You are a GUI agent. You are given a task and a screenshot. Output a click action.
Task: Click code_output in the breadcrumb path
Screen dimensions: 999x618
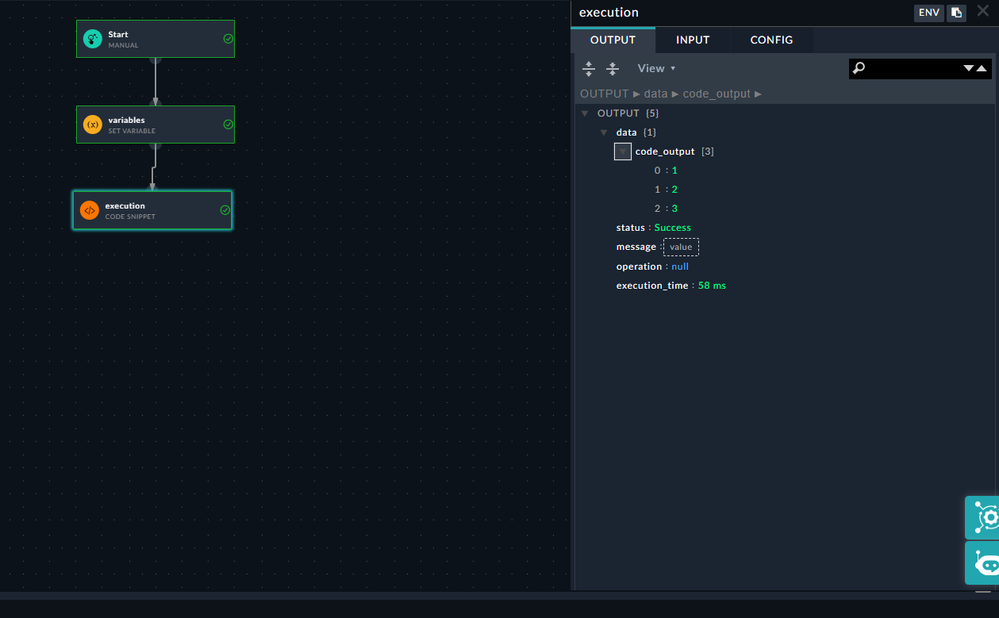717,94
